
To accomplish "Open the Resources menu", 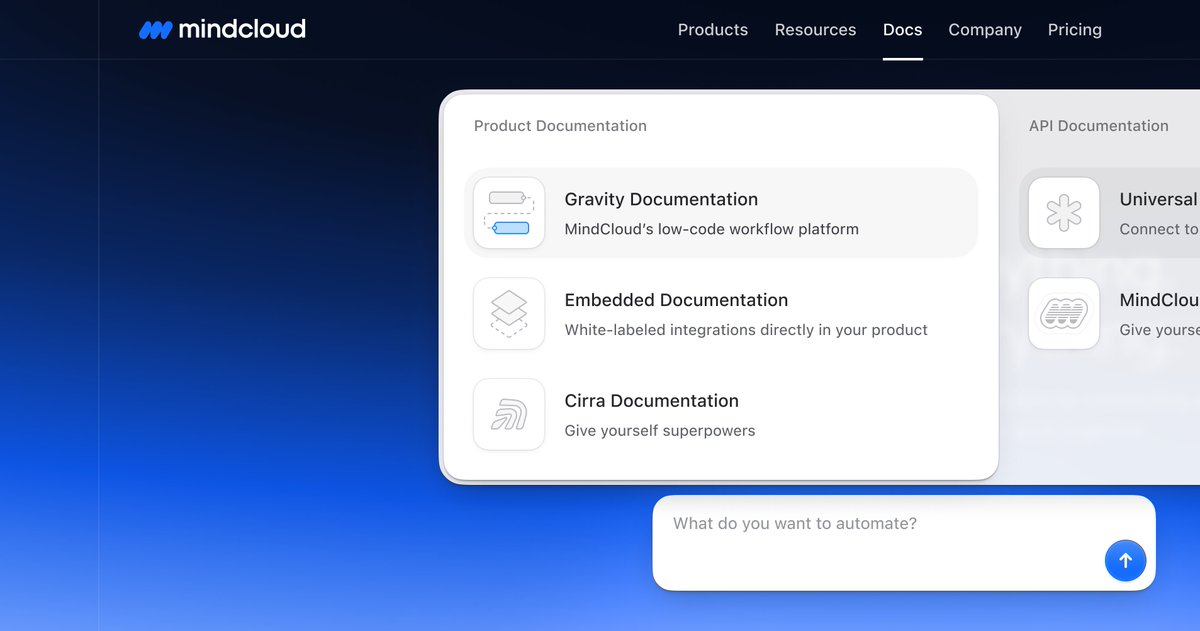I will 815,30.
